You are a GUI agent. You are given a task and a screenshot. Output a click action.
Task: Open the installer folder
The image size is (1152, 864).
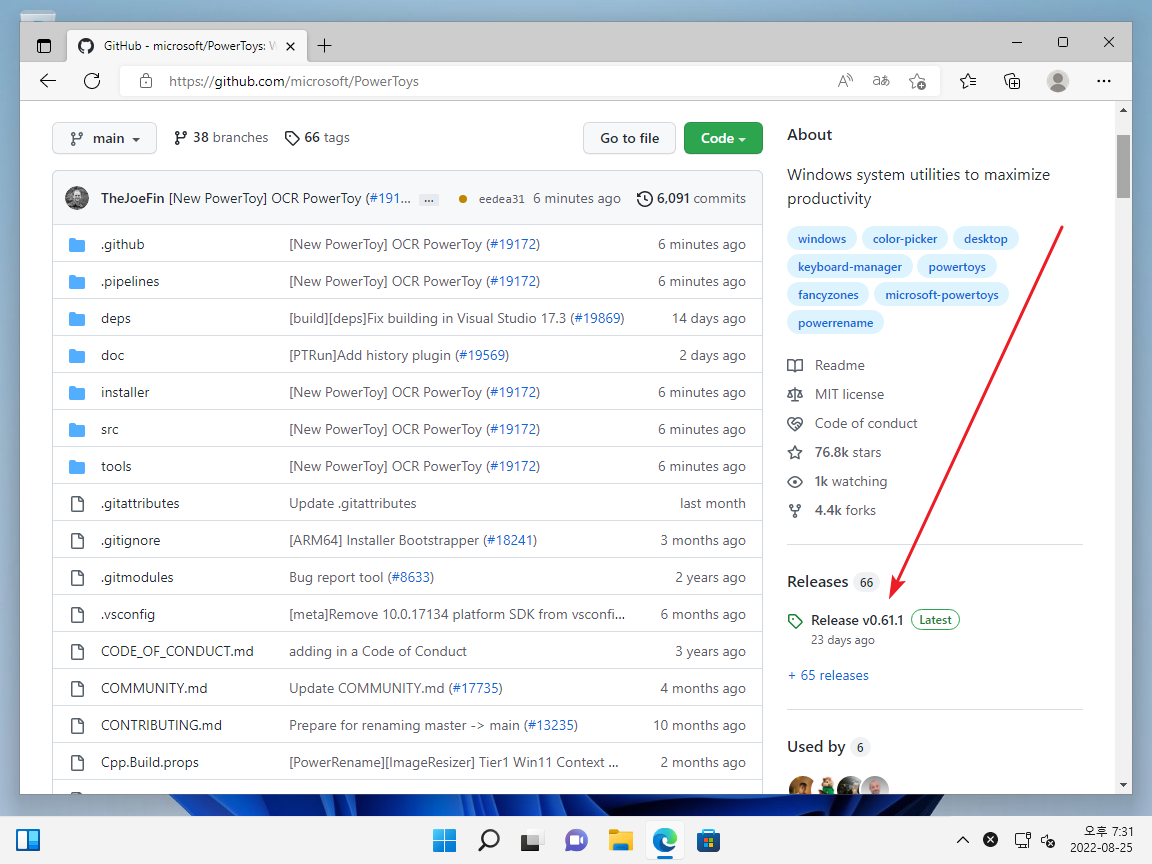[x=125, y=392]
